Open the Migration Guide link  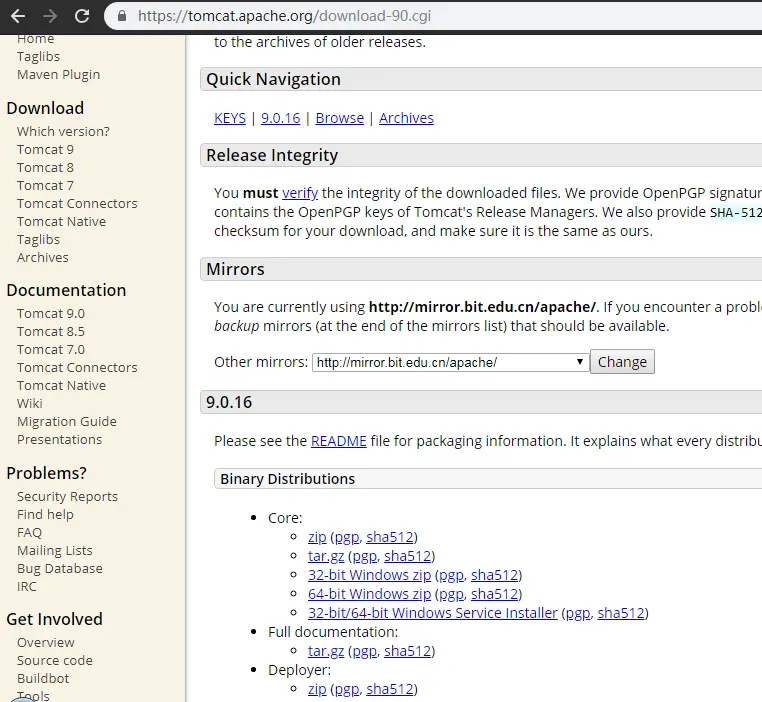pyautogui.click(x=67, y=422)
